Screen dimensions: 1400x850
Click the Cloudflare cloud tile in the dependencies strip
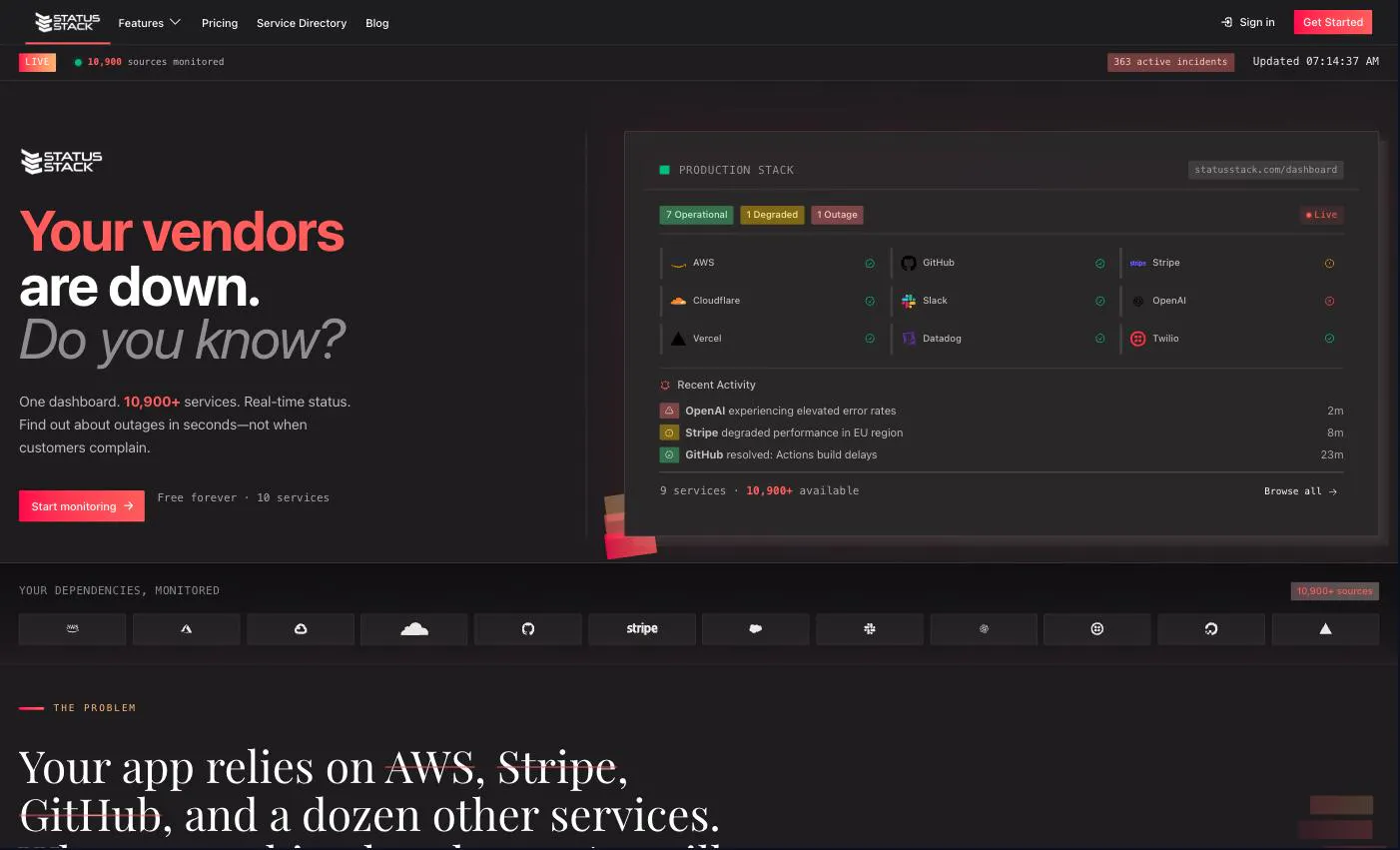click(x=414, y=628)
